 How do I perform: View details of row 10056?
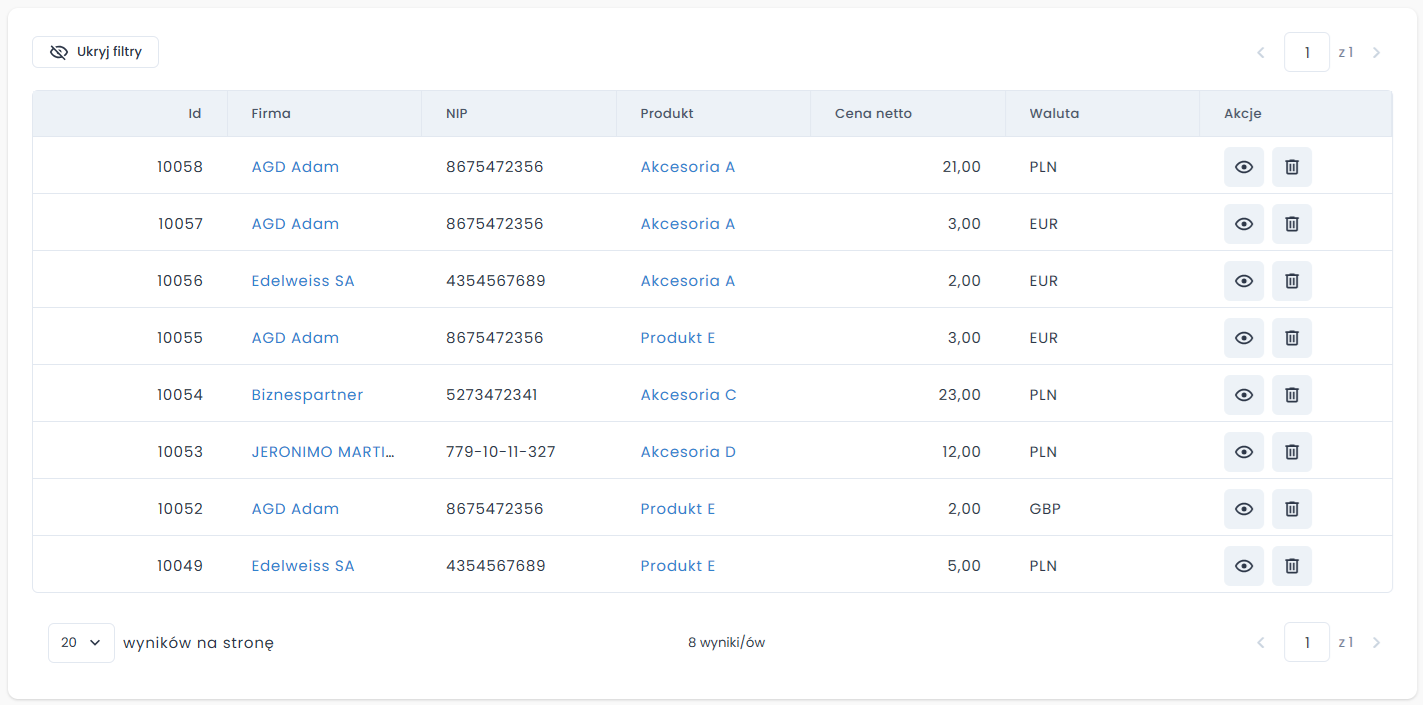click(1243, 281)
